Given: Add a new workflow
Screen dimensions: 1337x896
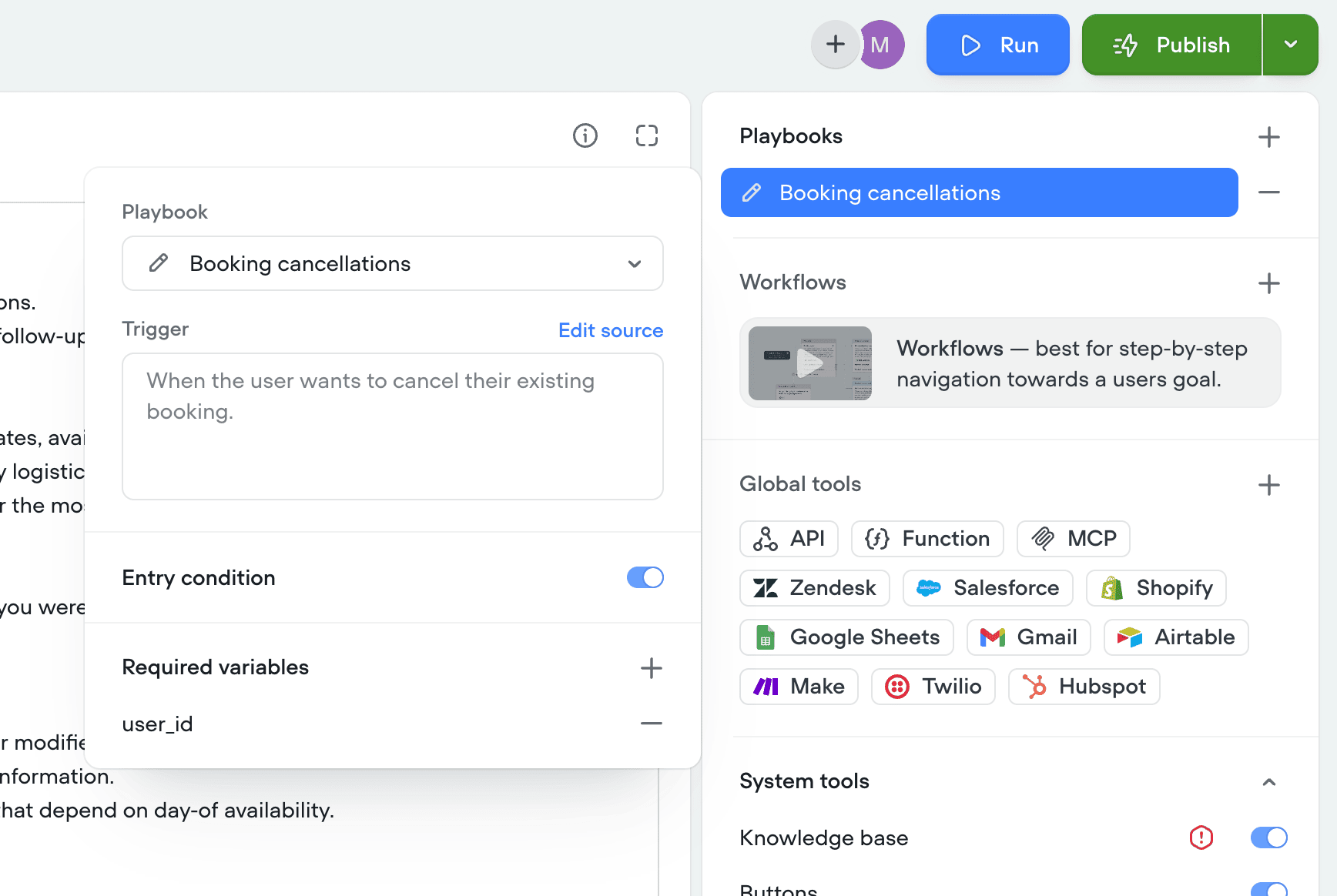Looking at the screenshot, I should pos(1269,283).
